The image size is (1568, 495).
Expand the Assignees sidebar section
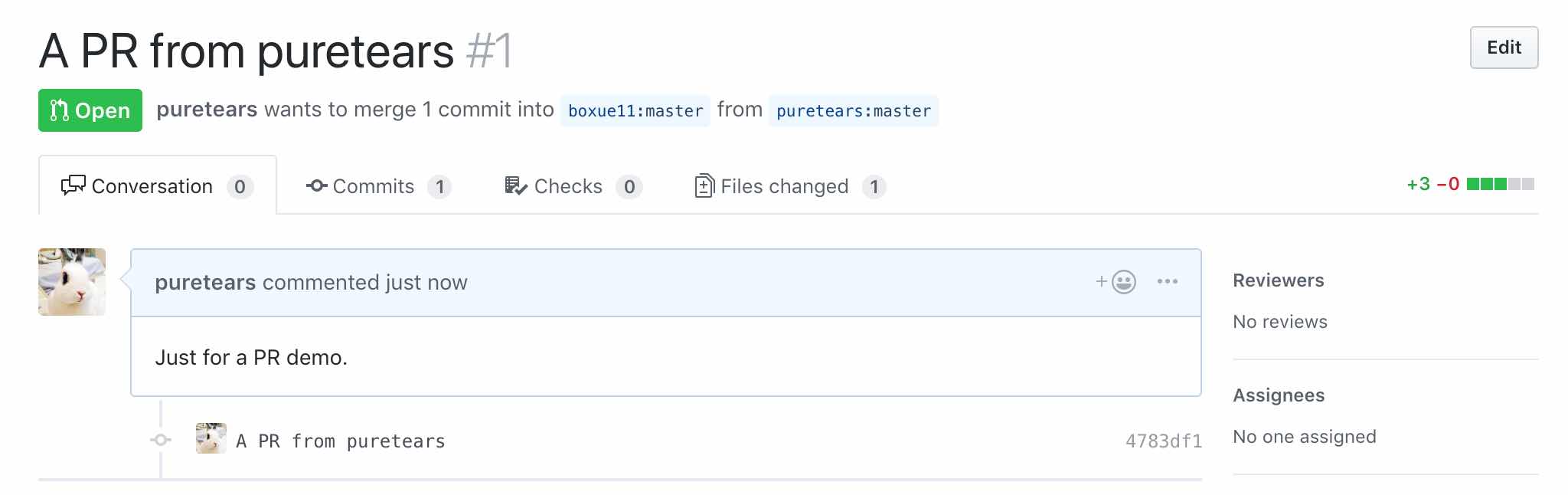pos(1279,395)
